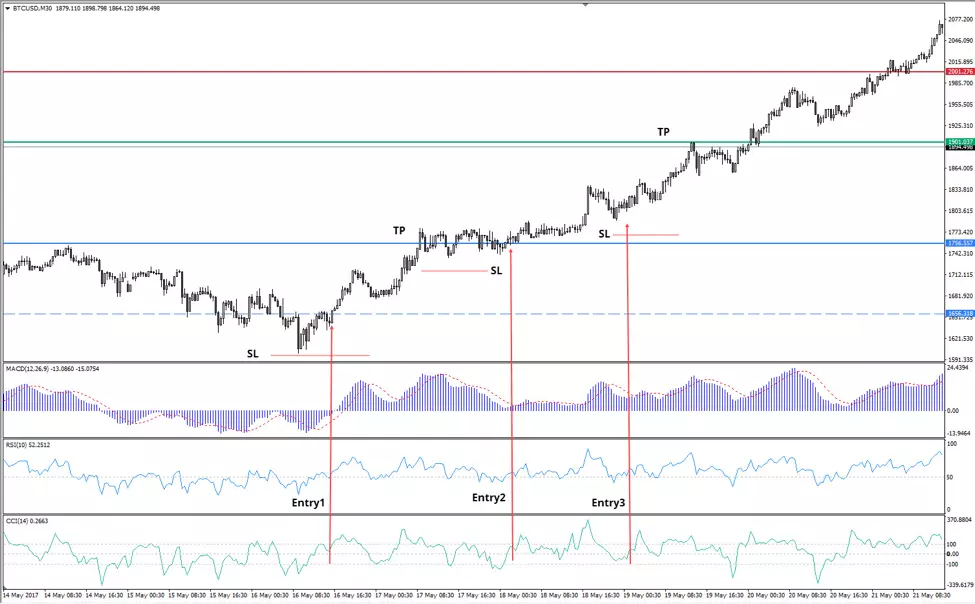Click the 21 May 08:30 label on the time axis

(x=931, y=595)
